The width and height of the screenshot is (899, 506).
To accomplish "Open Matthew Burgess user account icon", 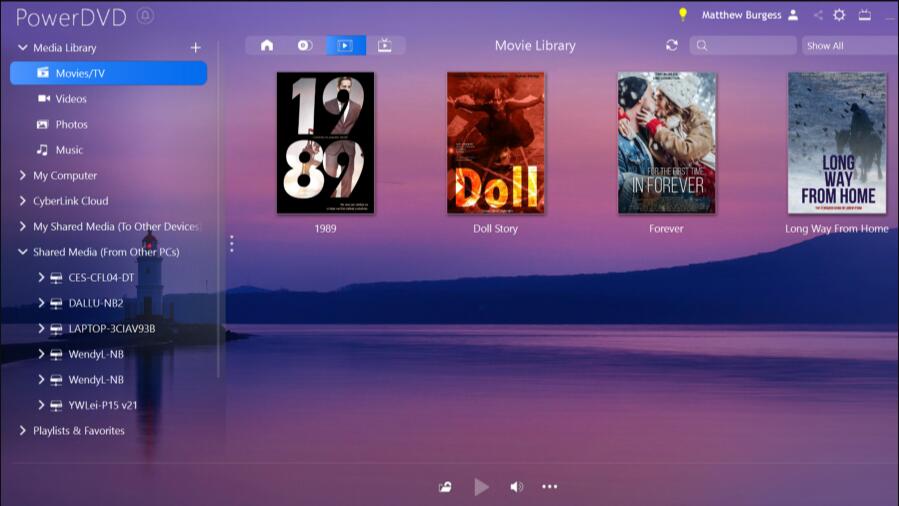I will pos(793,15).
